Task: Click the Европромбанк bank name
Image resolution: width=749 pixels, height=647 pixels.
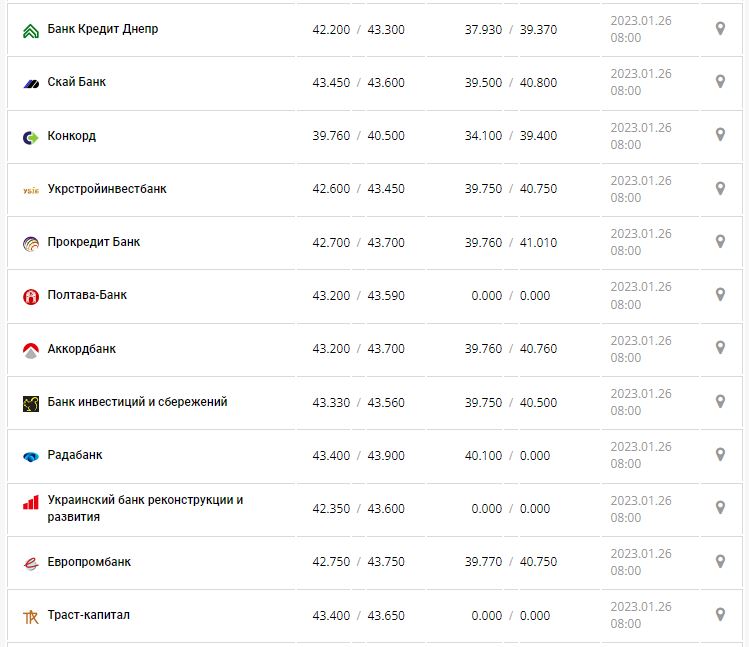Action: point(89,562)
